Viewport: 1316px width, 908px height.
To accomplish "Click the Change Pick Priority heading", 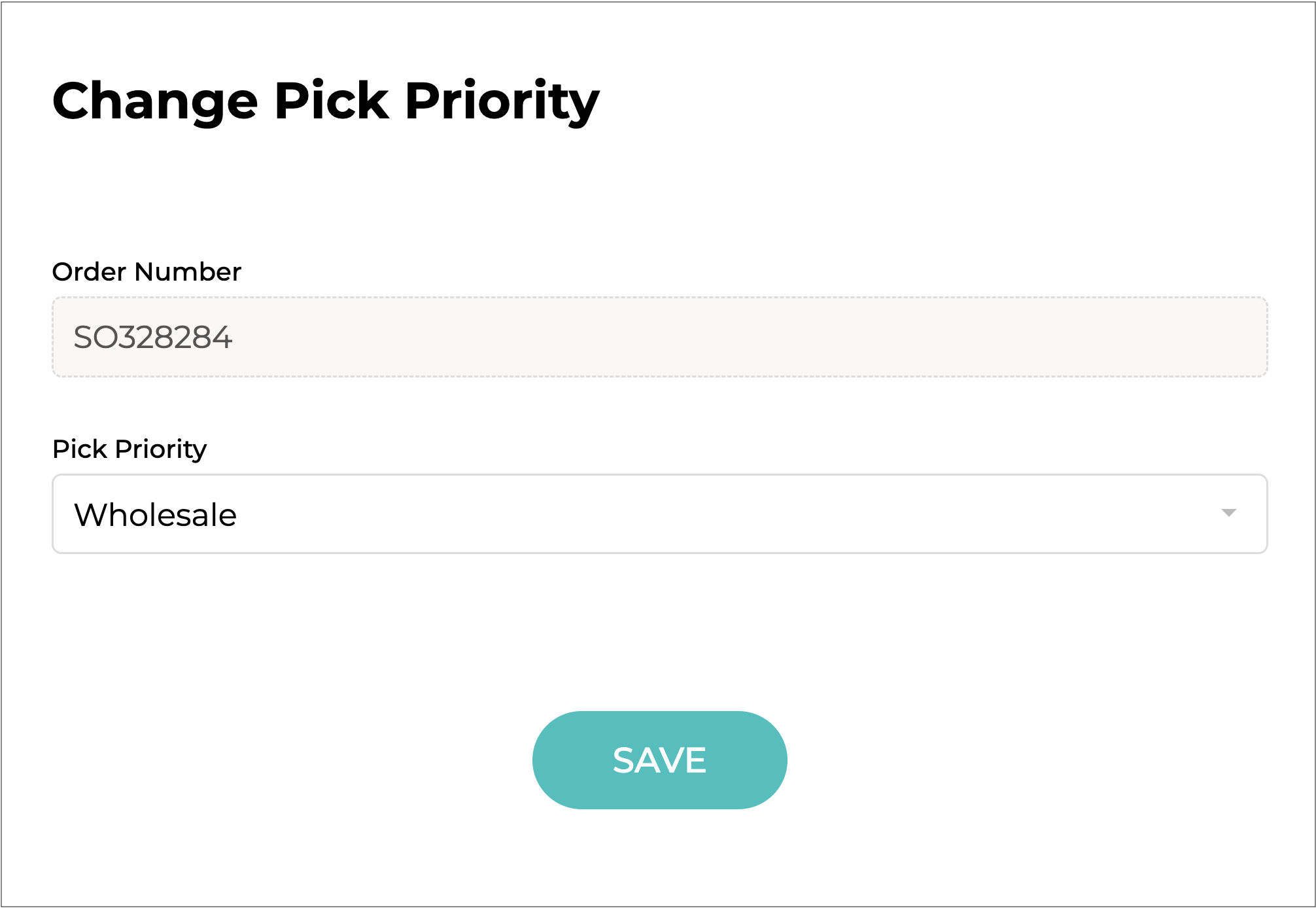I will pos(326,101).
